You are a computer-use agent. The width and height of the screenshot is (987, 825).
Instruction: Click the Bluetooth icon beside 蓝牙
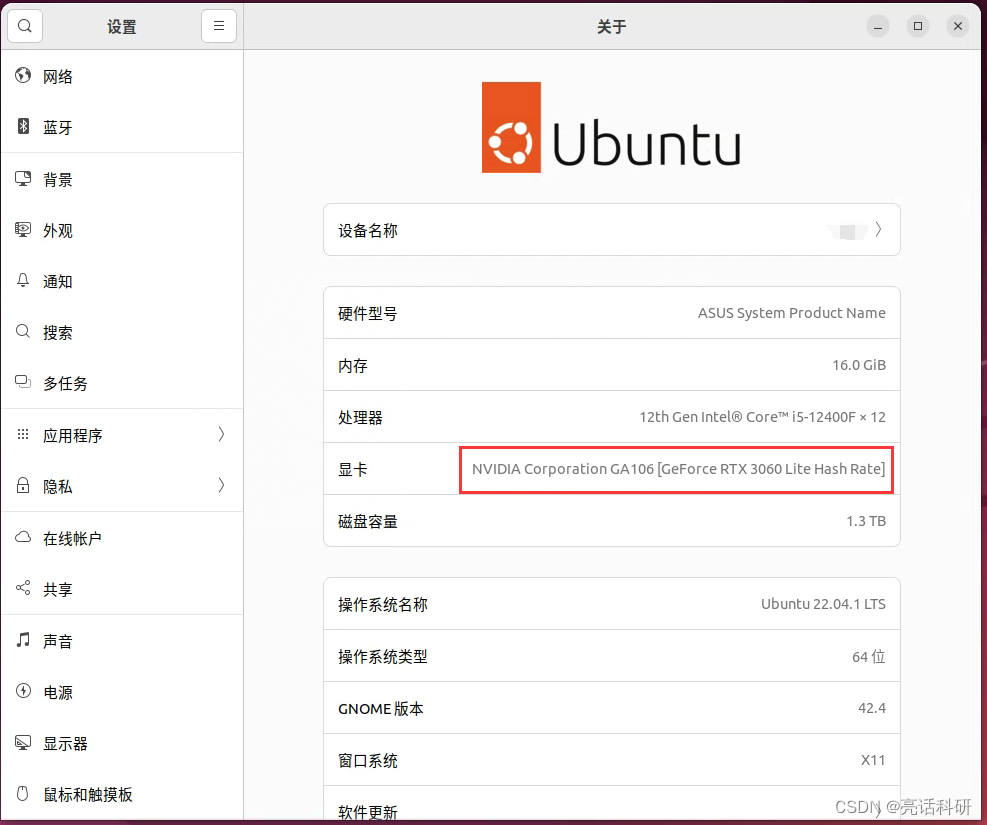23,126
